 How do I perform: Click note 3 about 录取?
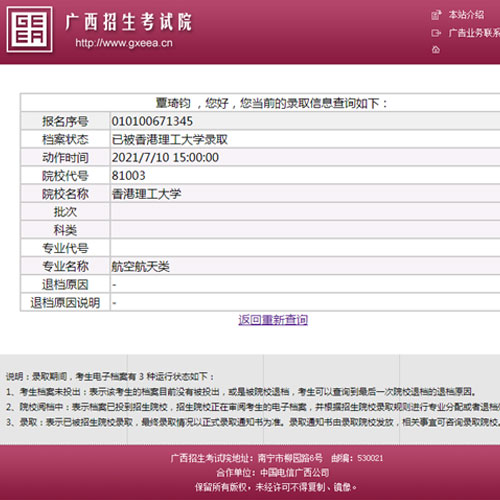pos(253,422)
